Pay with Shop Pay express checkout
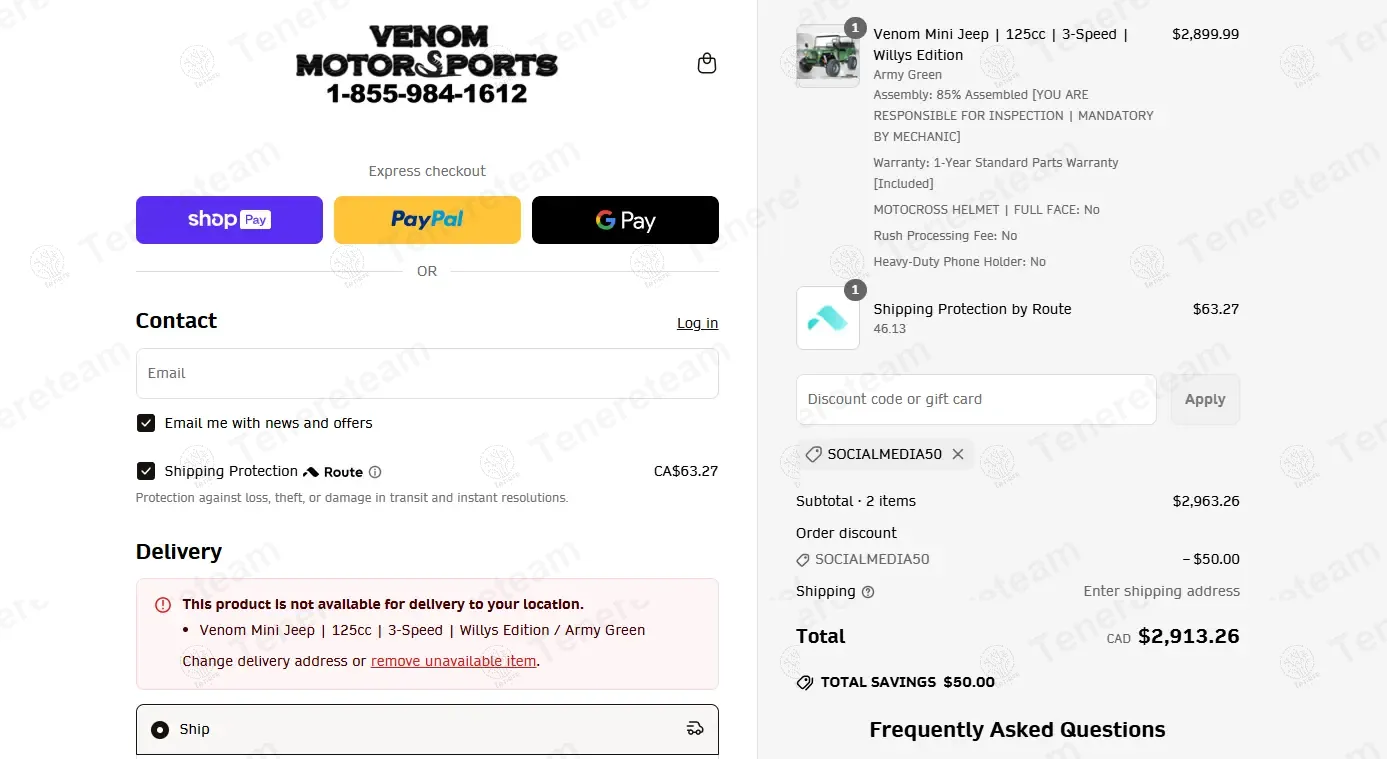1387x759 pixels. (229, 220)
